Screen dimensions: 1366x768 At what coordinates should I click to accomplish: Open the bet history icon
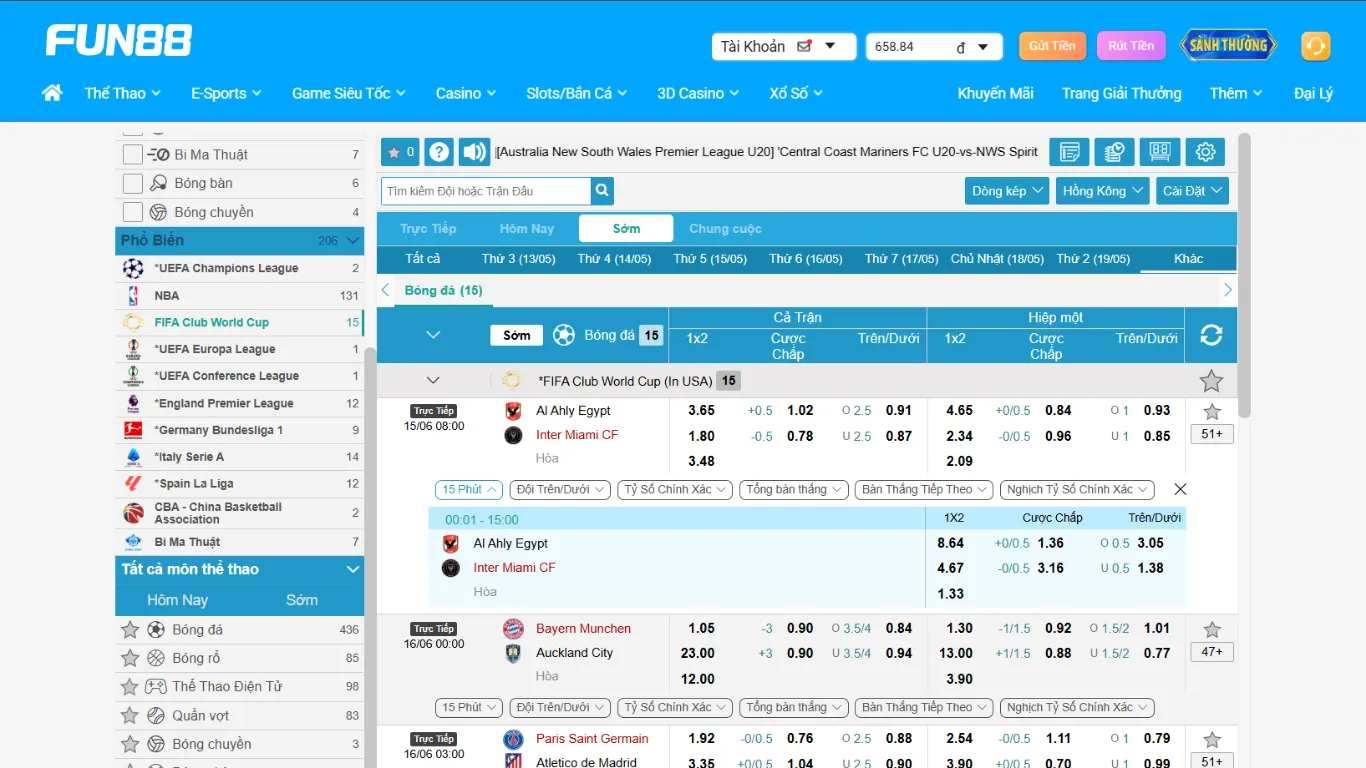click(x=1114, y=152)
